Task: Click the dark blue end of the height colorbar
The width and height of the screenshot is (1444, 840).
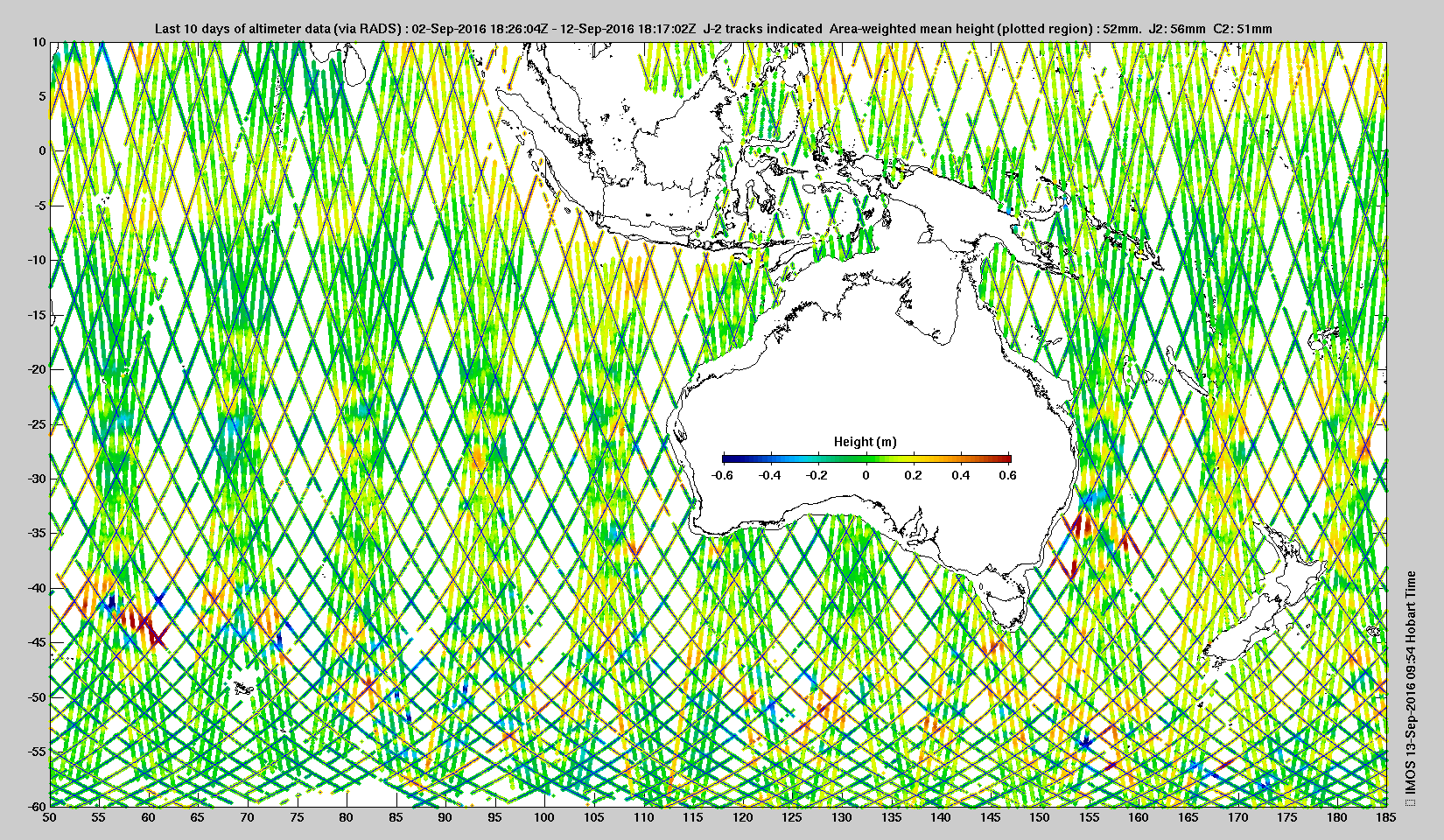Action: 726,458
